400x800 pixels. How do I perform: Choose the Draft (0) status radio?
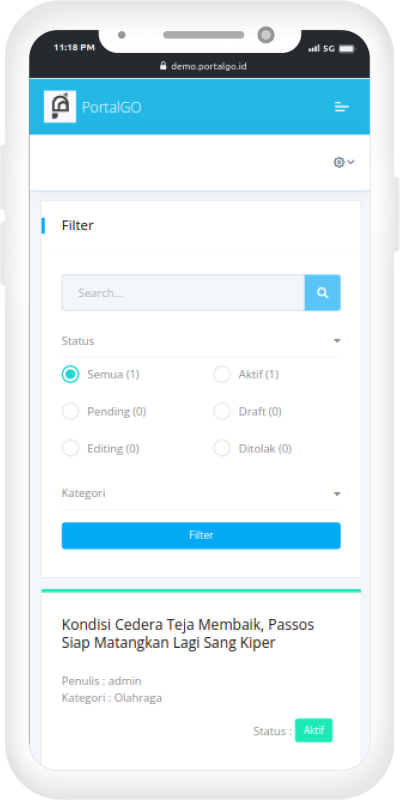click(x=222, y=411)
